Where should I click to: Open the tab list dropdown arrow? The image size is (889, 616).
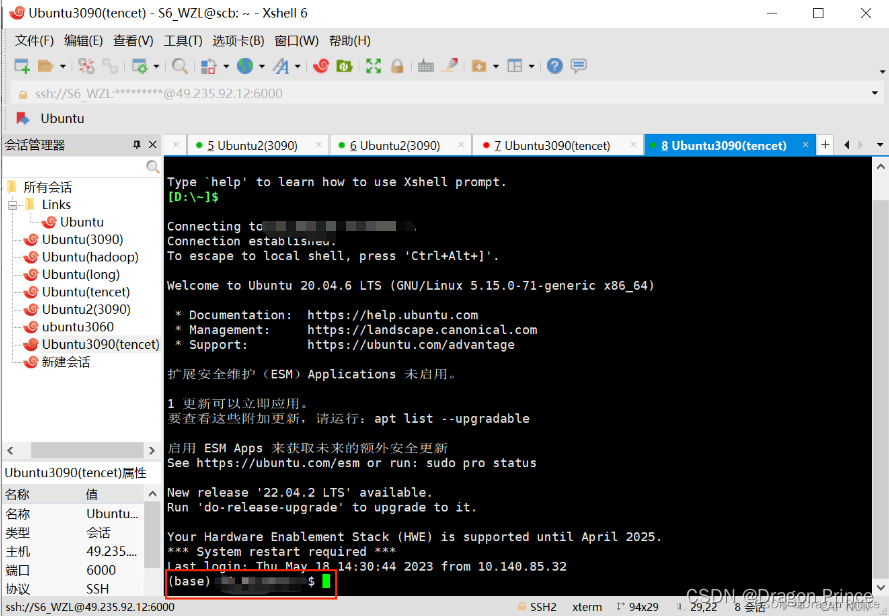[x=880, y=145]
